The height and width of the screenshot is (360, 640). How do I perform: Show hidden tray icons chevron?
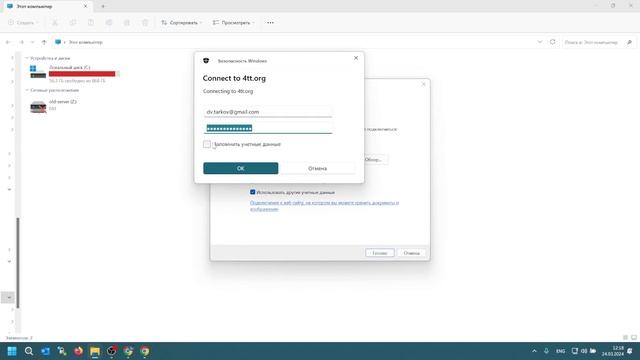(x=534, y=351)
